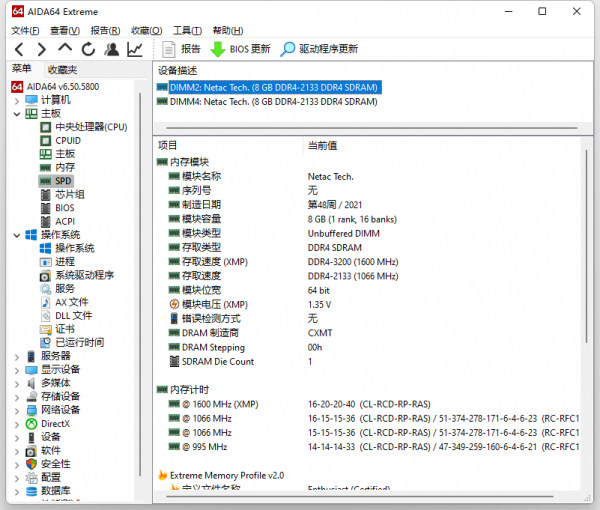The width and height of the screenshot is (600, 510).
Task: Select the ACPI item in tree
Action: [x=65, y=222]
